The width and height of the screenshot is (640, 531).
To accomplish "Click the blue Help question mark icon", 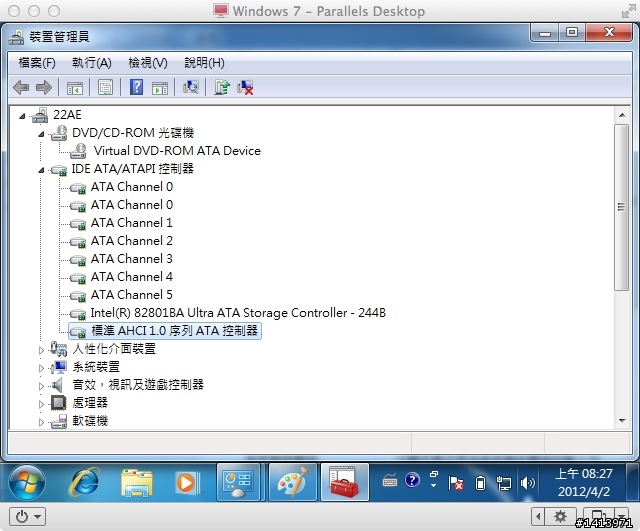I will (136, 87).
